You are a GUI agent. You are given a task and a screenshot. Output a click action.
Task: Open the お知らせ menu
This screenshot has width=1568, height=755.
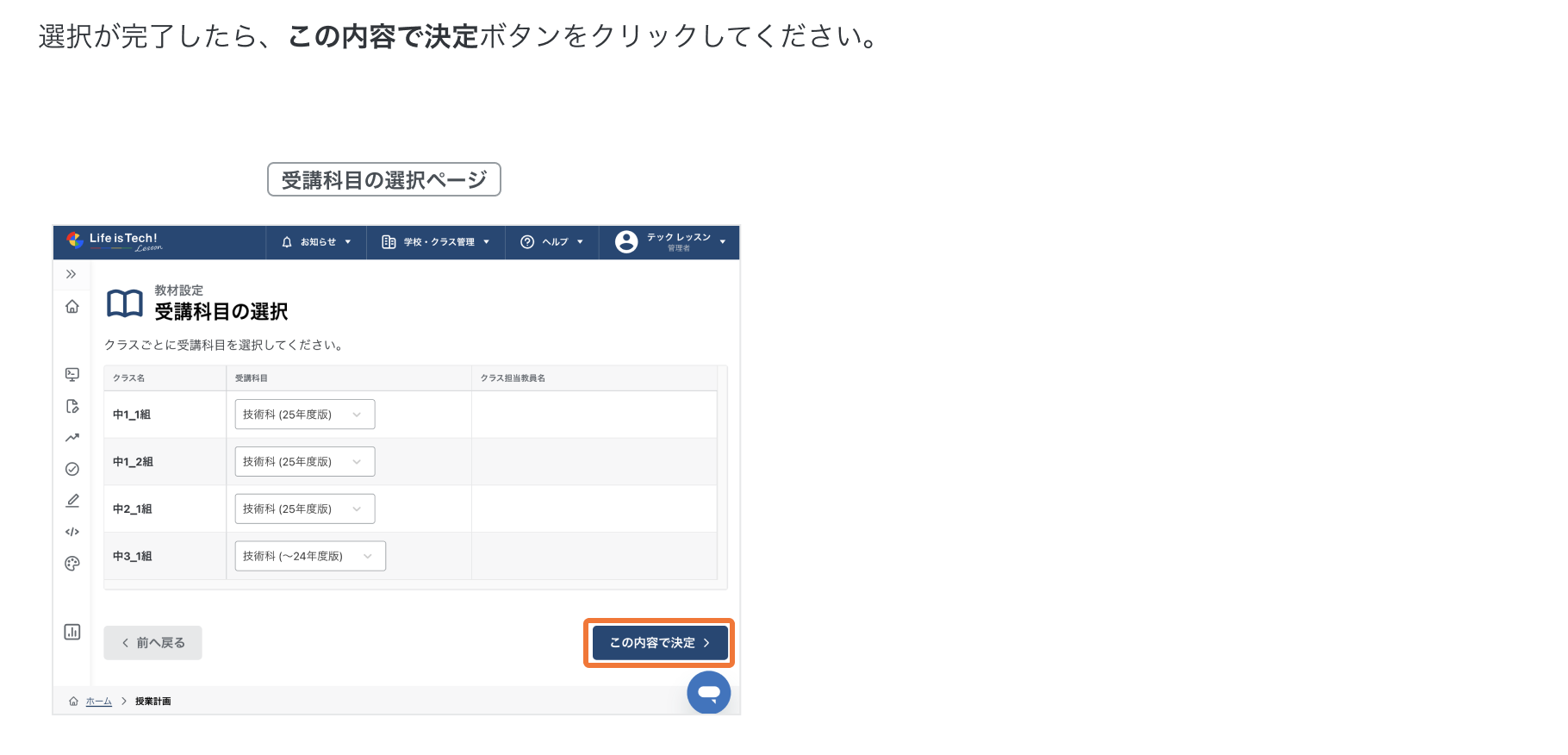[316, 242]
